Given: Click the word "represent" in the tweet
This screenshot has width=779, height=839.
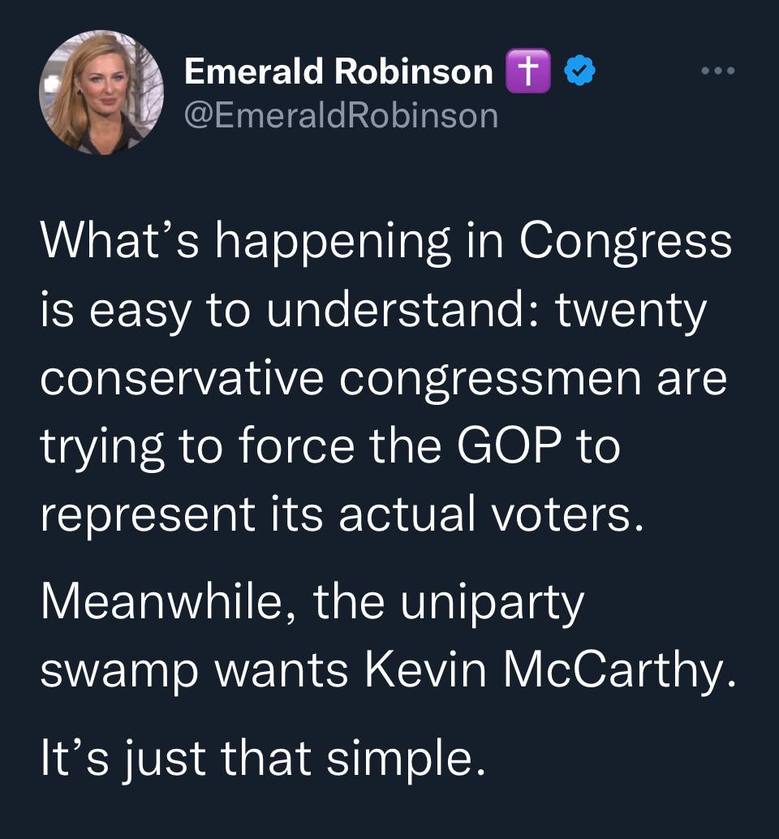Looking at the screenshot, I should [148, 516].
